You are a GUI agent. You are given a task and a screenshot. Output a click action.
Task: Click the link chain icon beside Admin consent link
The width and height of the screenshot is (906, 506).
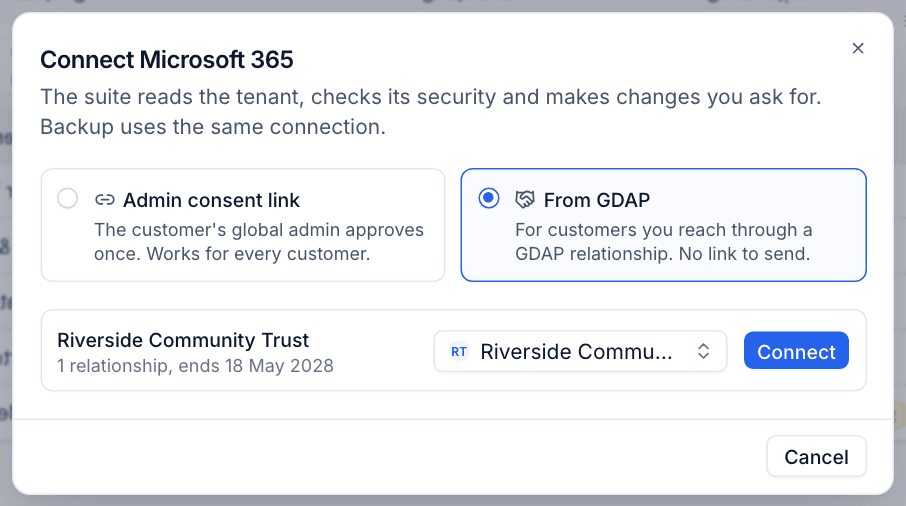pos(105,200)
